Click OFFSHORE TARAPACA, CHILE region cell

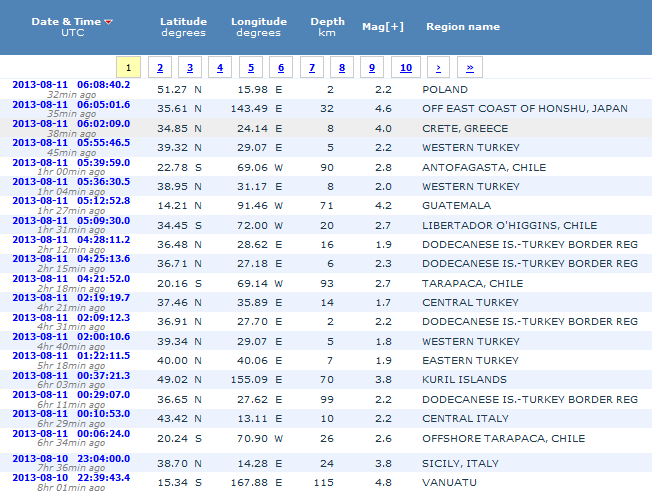pos(504,439)
